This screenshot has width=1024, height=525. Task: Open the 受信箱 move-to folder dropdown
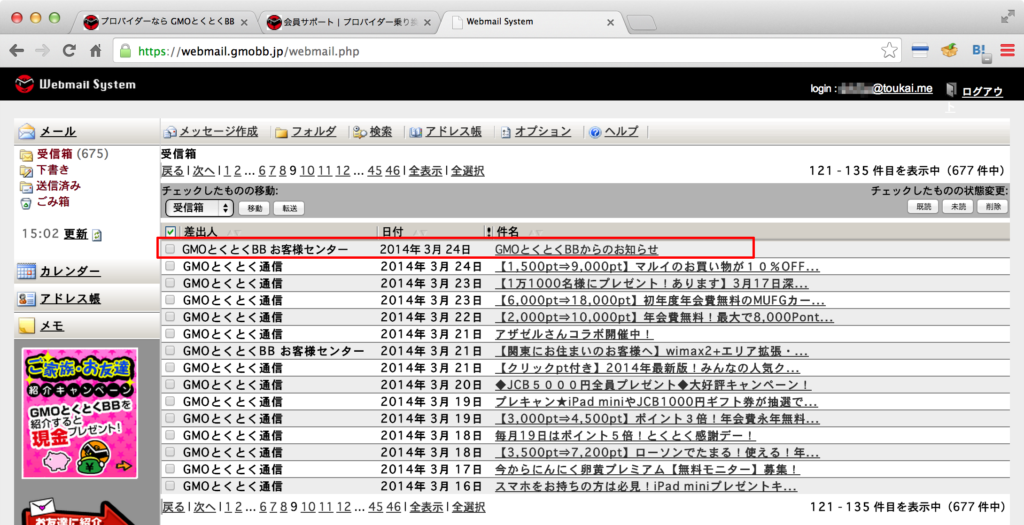199,208
